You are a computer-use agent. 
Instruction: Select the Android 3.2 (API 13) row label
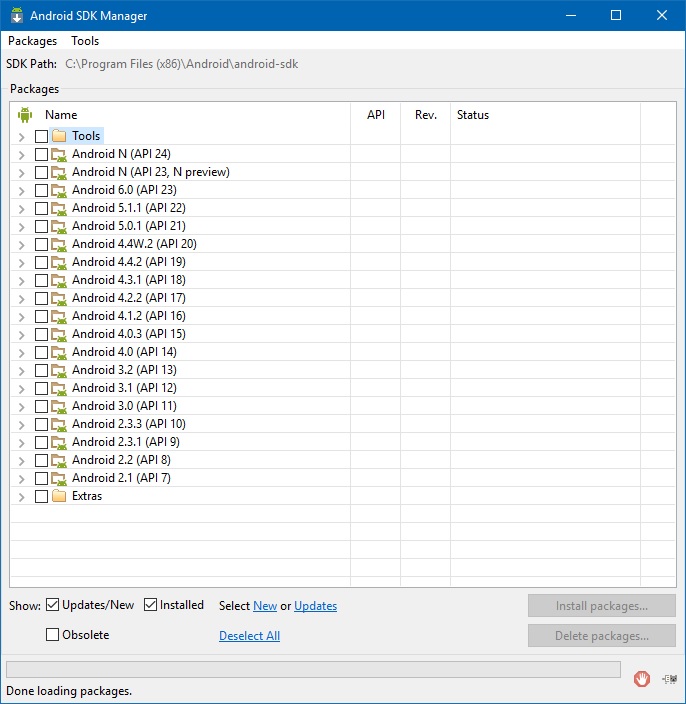tap(124, 370)
